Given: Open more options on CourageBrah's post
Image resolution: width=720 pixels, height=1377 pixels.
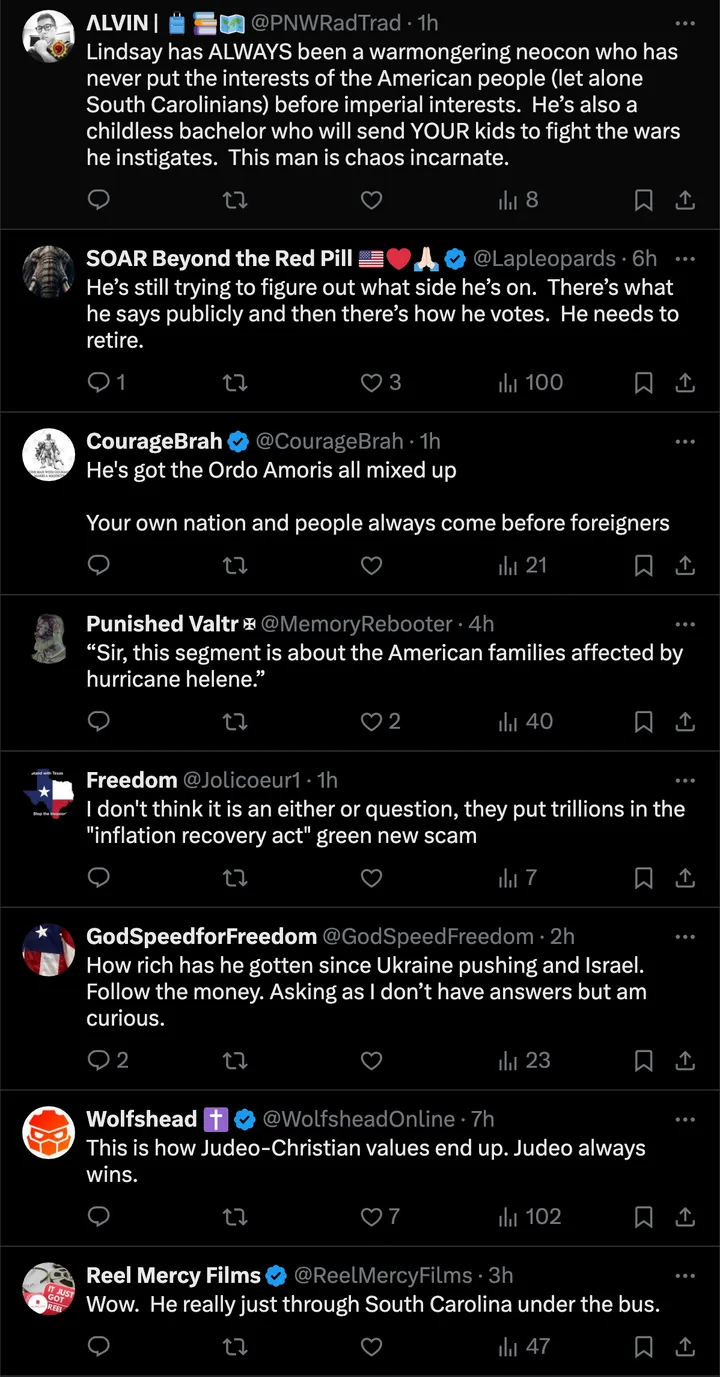Looking at the screenshot, I should [685, 441].
